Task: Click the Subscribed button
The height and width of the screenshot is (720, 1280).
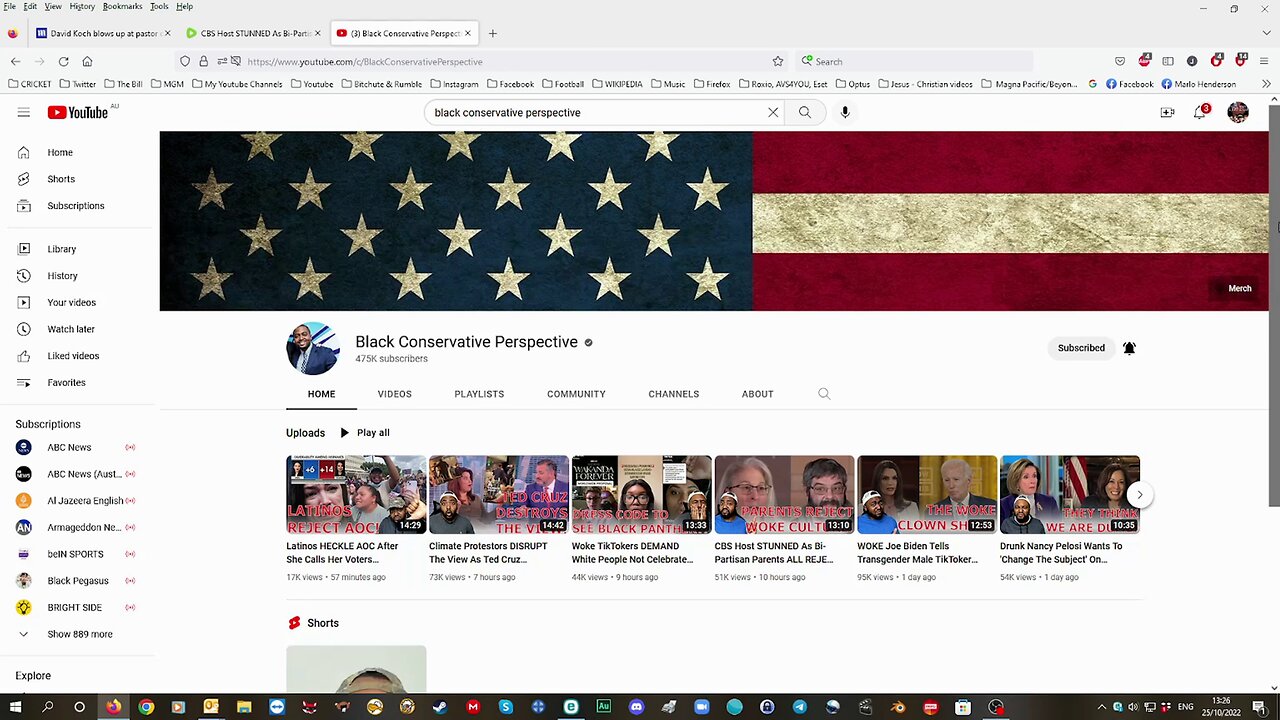Action: (1081, 348)
